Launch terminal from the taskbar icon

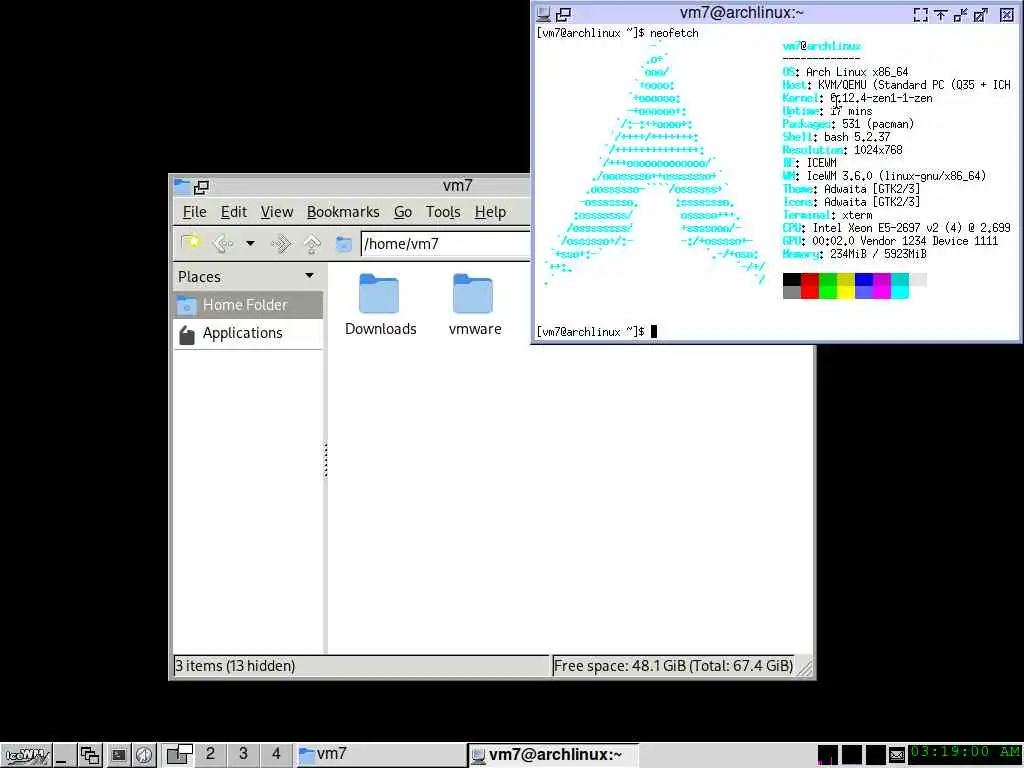pos(118,756)
